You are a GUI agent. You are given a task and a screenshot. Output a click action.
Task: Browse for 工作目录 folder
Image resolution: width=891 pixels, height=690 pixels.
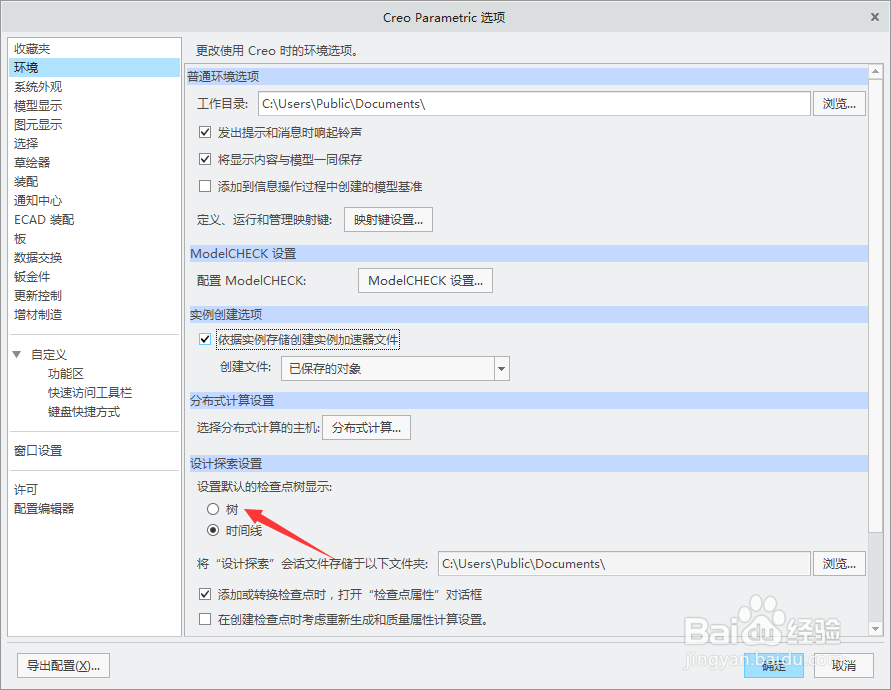click(839, 104)
